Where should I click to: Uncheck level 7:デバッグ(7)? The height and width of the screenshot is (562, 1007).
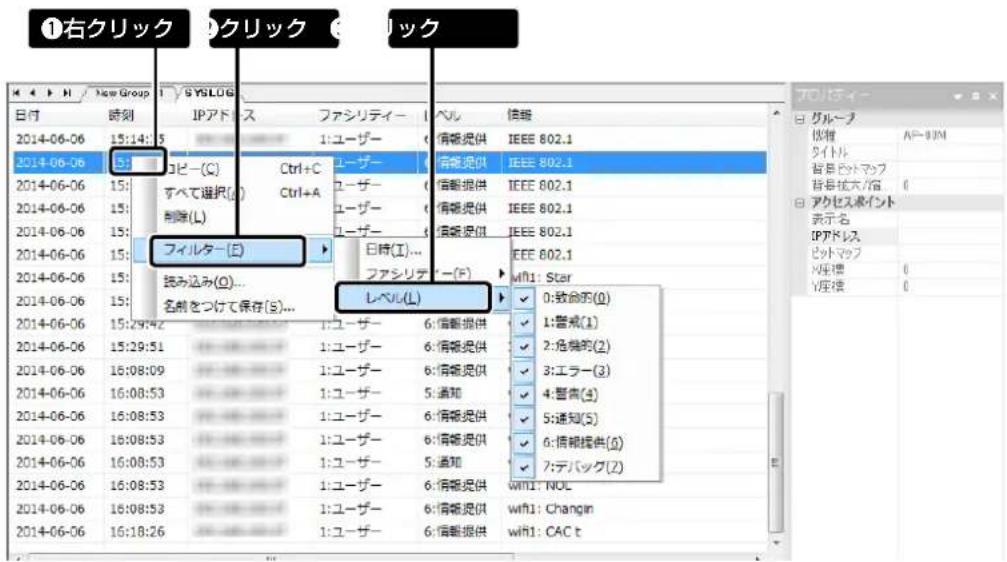pyautogui.click(x=525, y=467)
